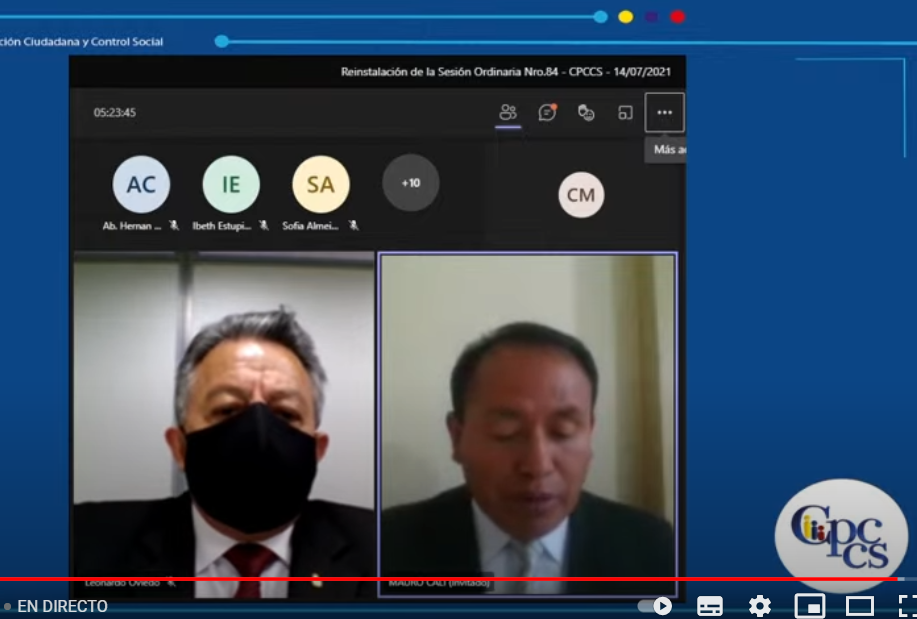Seek on the red YouTube progress bar

click(449, 579)
